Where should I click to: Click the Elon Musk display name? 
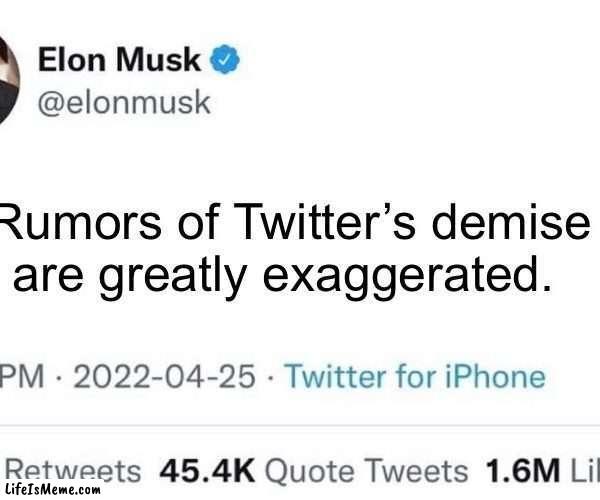tap(119, 61)
